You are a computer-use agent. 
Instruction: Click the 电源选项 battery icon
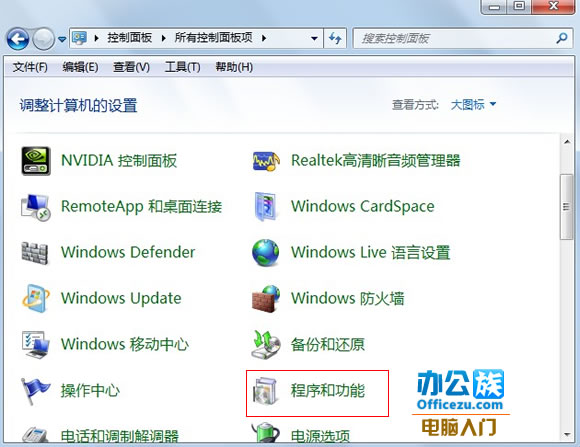[x=266, y=433]
